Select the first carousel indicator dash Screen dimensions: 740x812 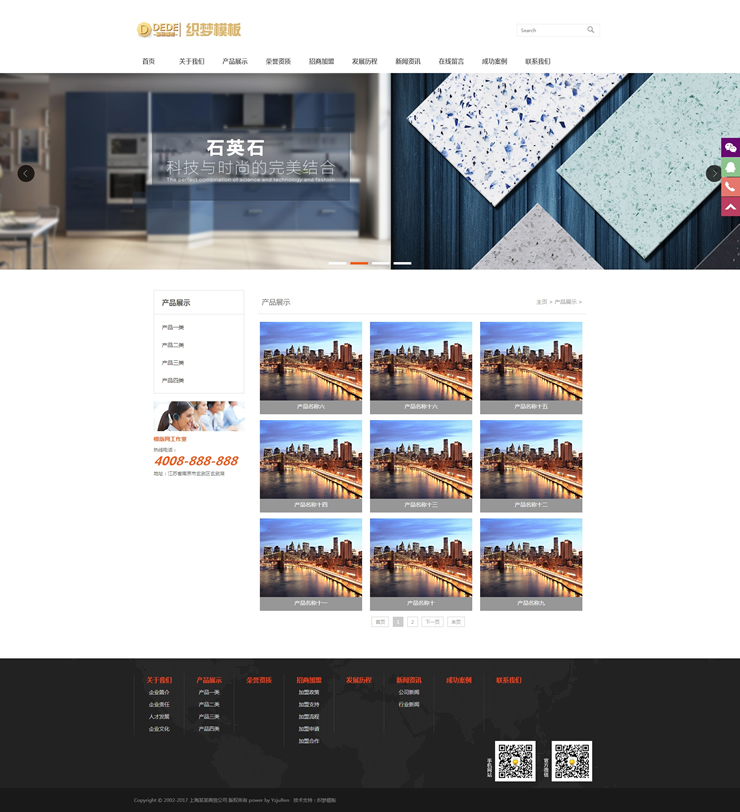coord(337,263)
